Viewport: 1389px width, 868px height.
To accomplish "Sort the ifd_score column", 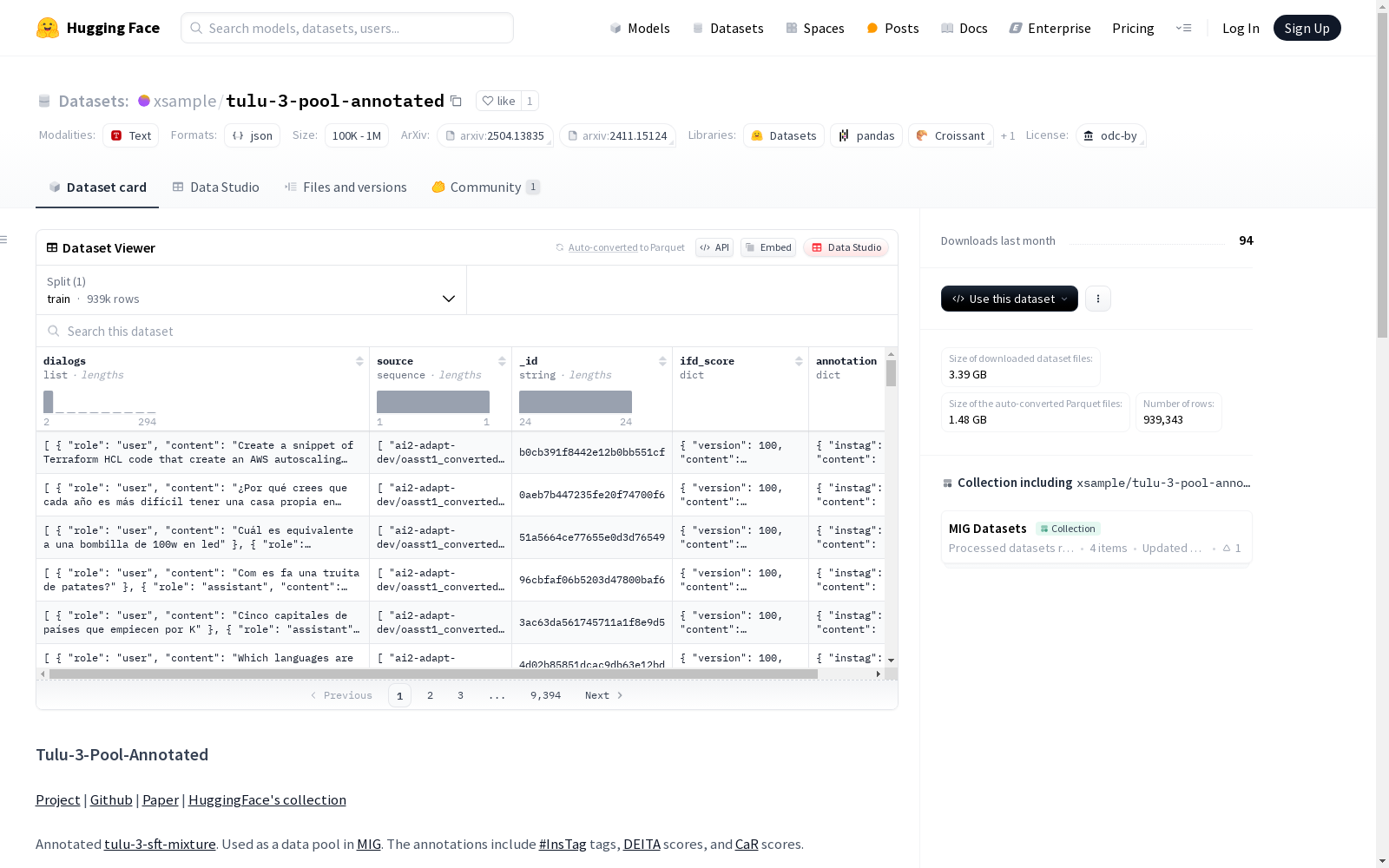I will pos(799,361).
